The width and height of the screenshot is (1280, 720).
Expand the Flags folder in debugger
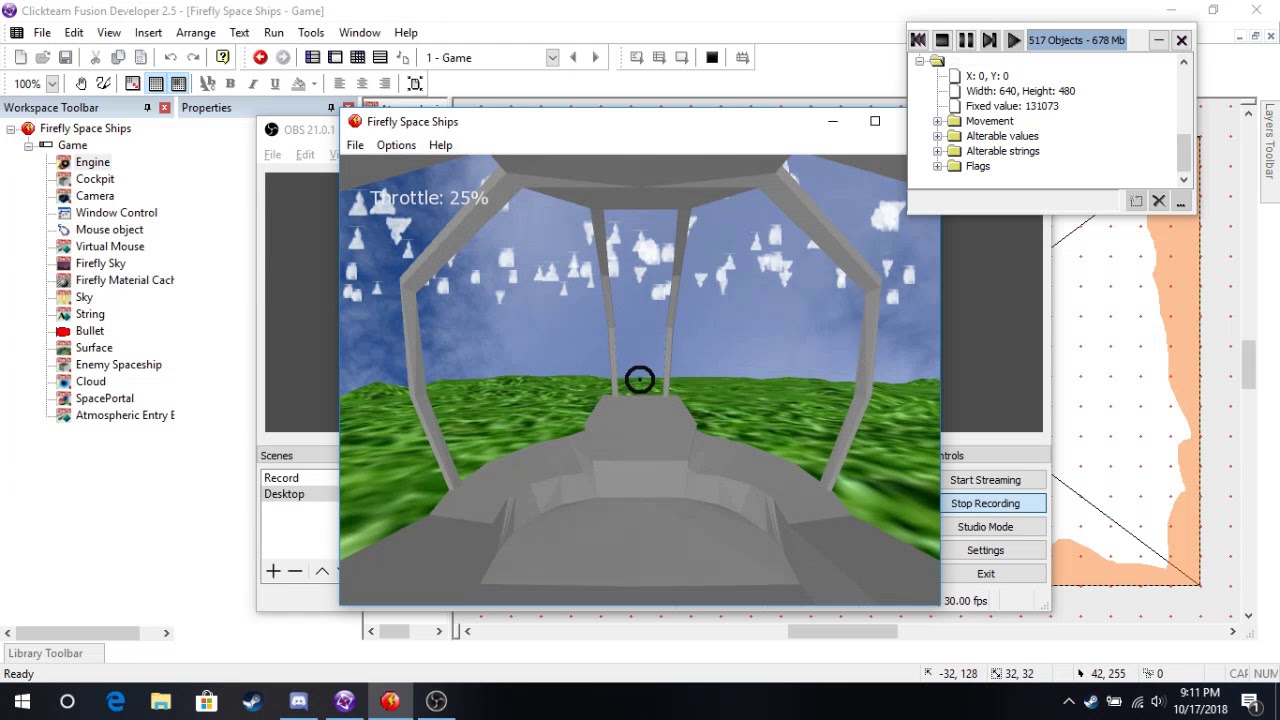coord(938,166)
